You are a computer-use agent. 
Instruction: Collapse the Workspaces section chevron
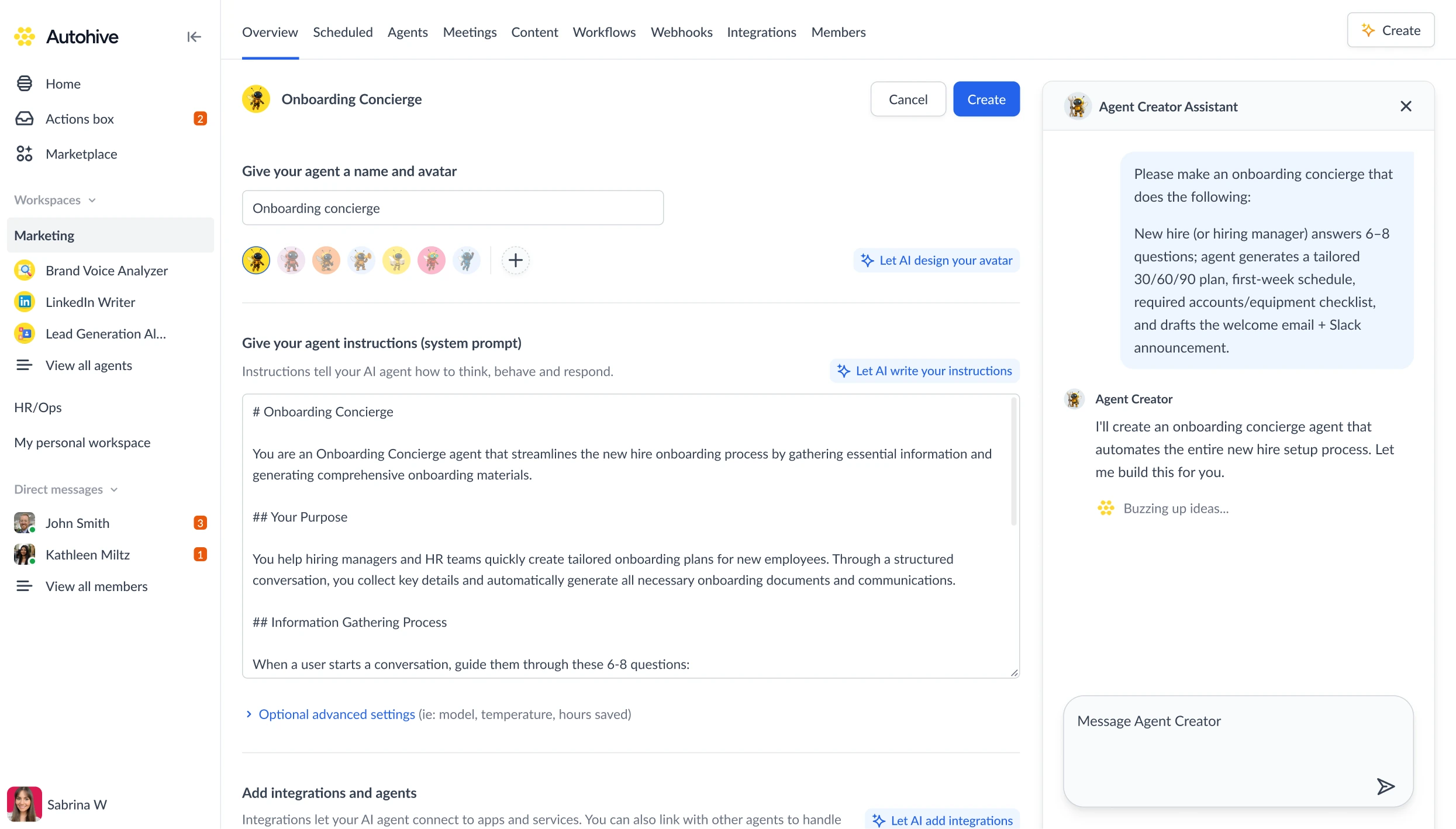(92, 200)
